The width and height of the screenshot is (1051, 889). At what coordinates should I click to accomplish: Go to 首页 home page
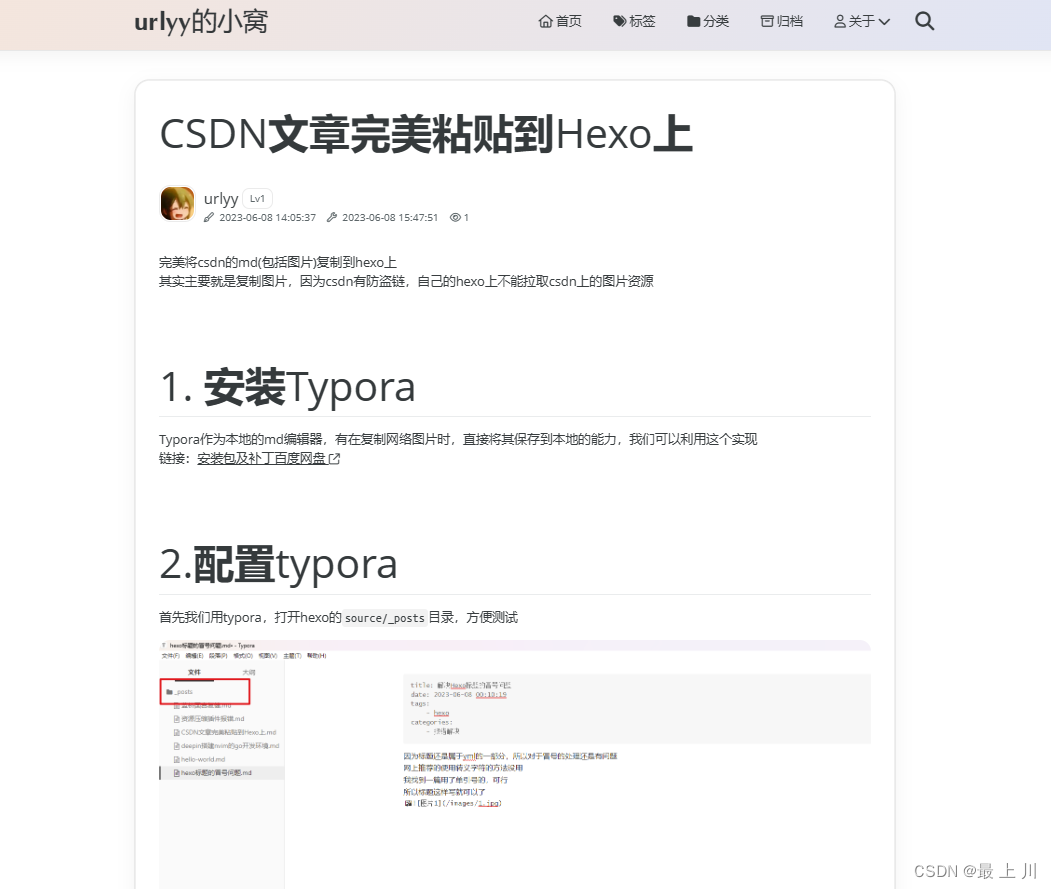tap(560, 21)
